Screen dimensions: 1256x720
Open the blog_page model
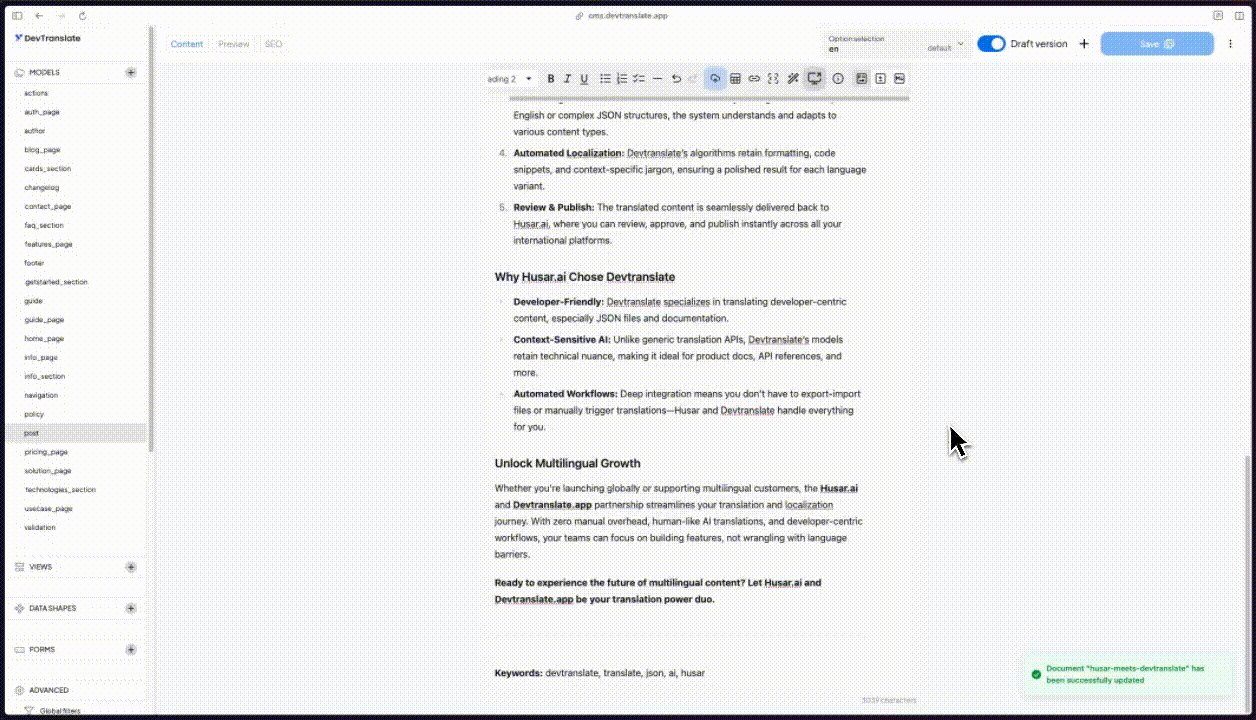[42, 150]
